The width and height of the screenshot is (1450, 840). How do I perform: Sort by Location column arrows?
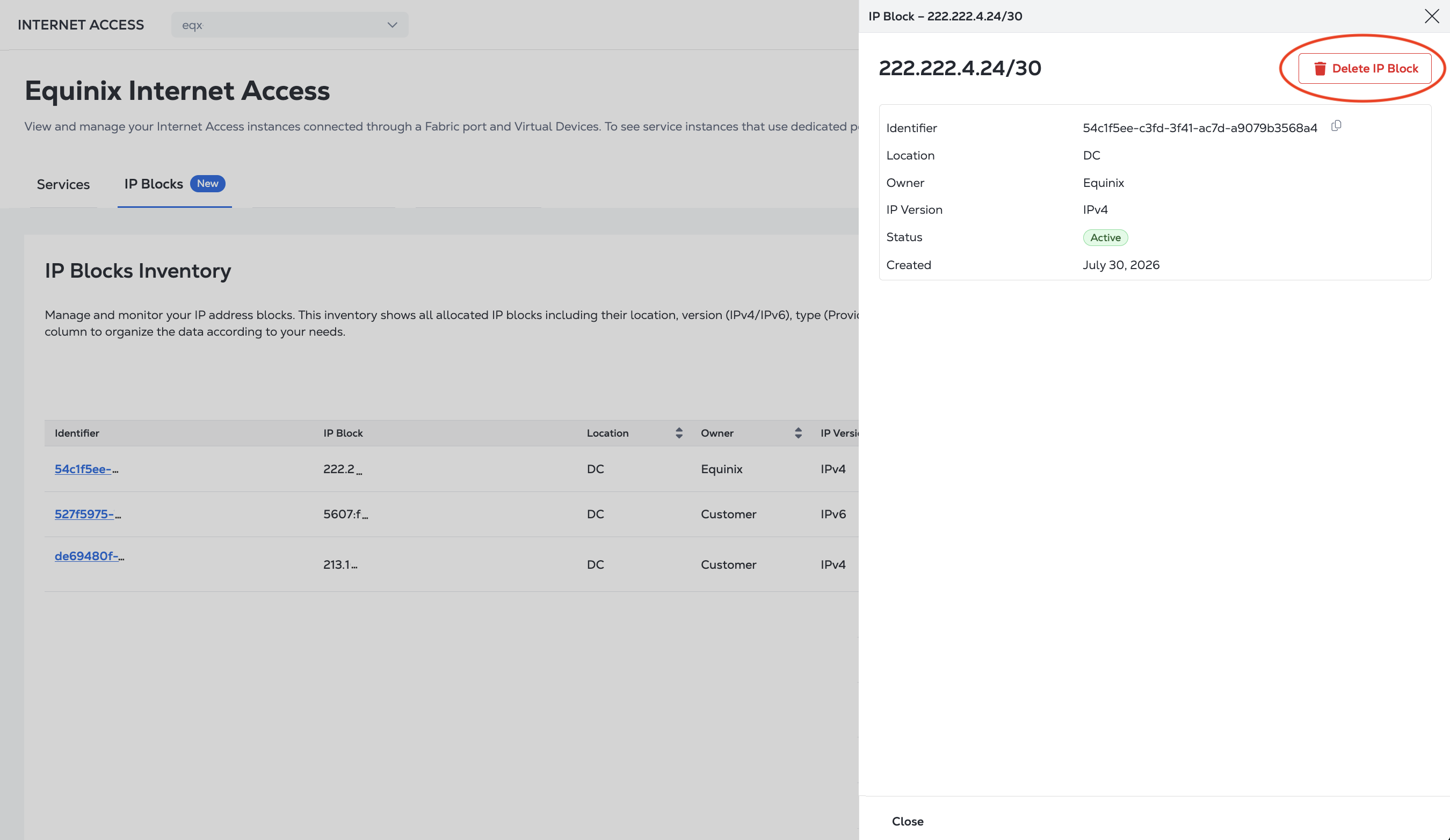pos(679,433)
